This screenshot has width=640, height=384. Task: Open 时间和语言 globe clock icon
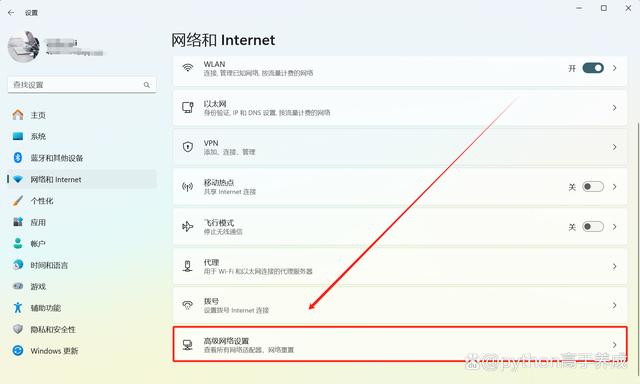tap(18, 265)
